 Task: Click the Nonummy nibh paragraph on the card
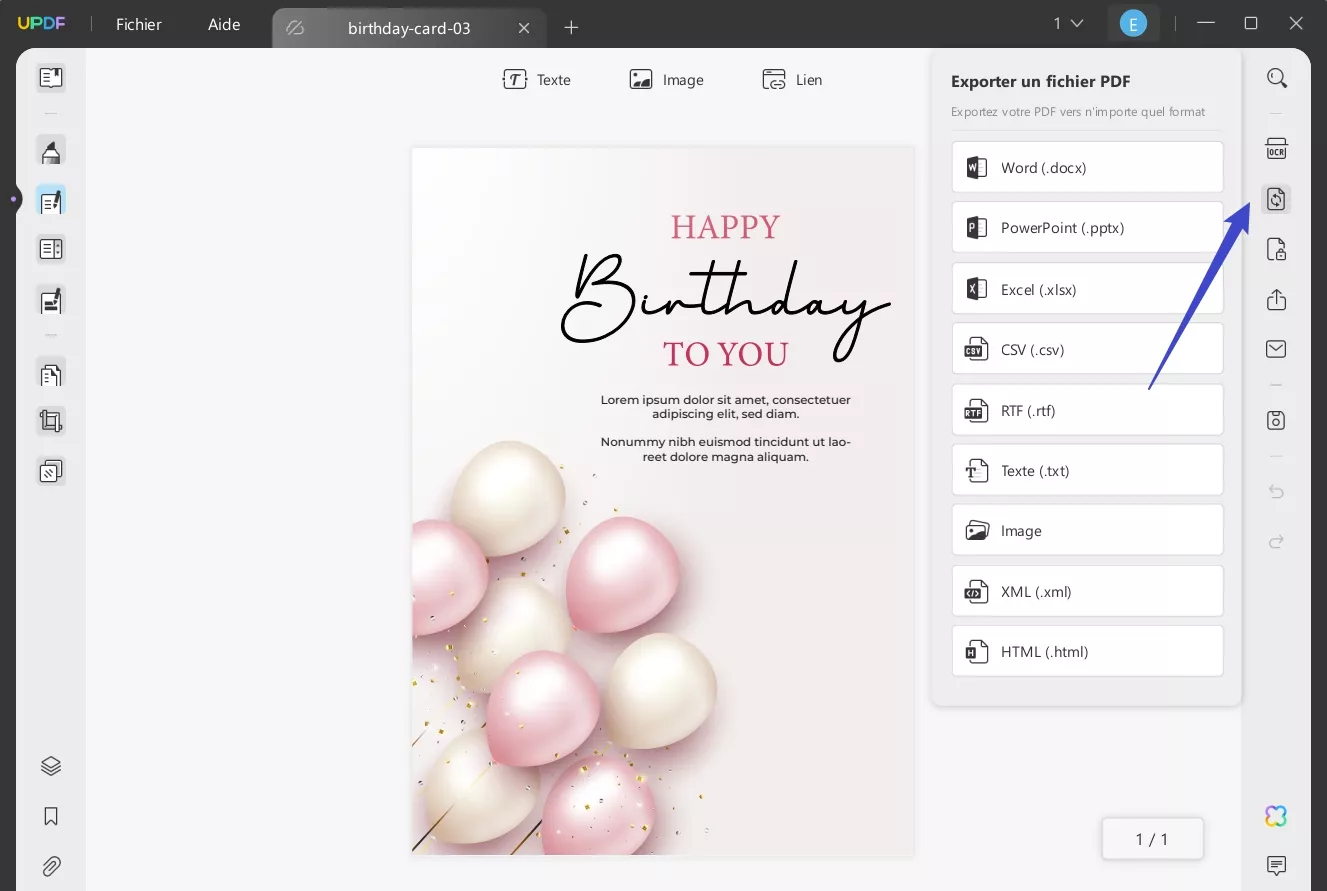pos(725,449)
